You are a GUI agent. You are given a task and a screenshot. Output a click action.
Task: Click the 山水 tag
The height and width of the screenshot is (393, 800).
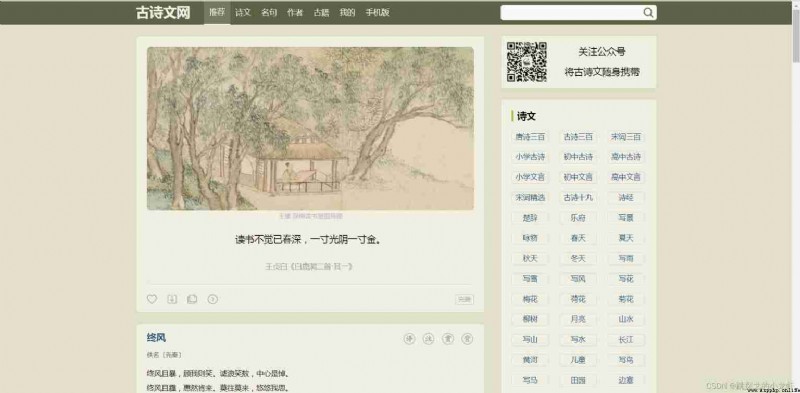626,319
